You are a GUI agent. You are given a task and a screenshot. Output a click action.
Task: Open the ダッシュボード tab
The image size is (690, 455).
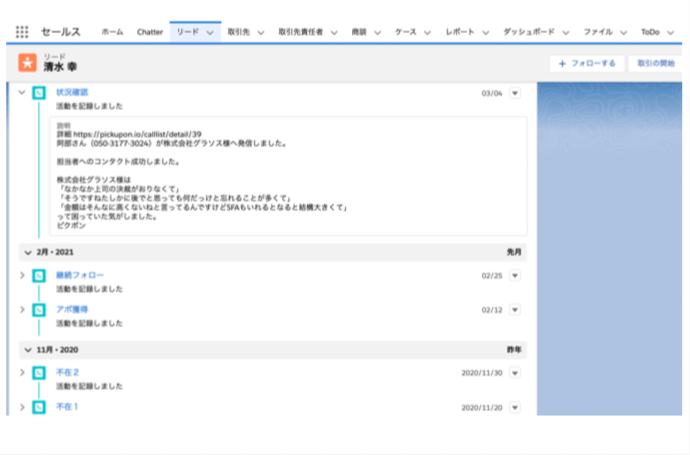pyautogui.click(x=528, y=32)
